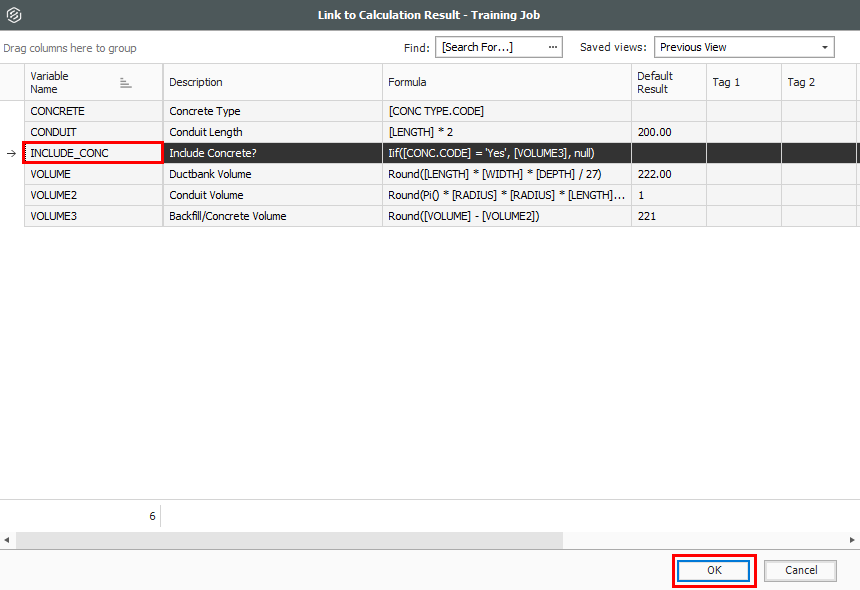Select the CONDUIT variable row
Viewport: 860px width, 590px height.
(93, 132)
